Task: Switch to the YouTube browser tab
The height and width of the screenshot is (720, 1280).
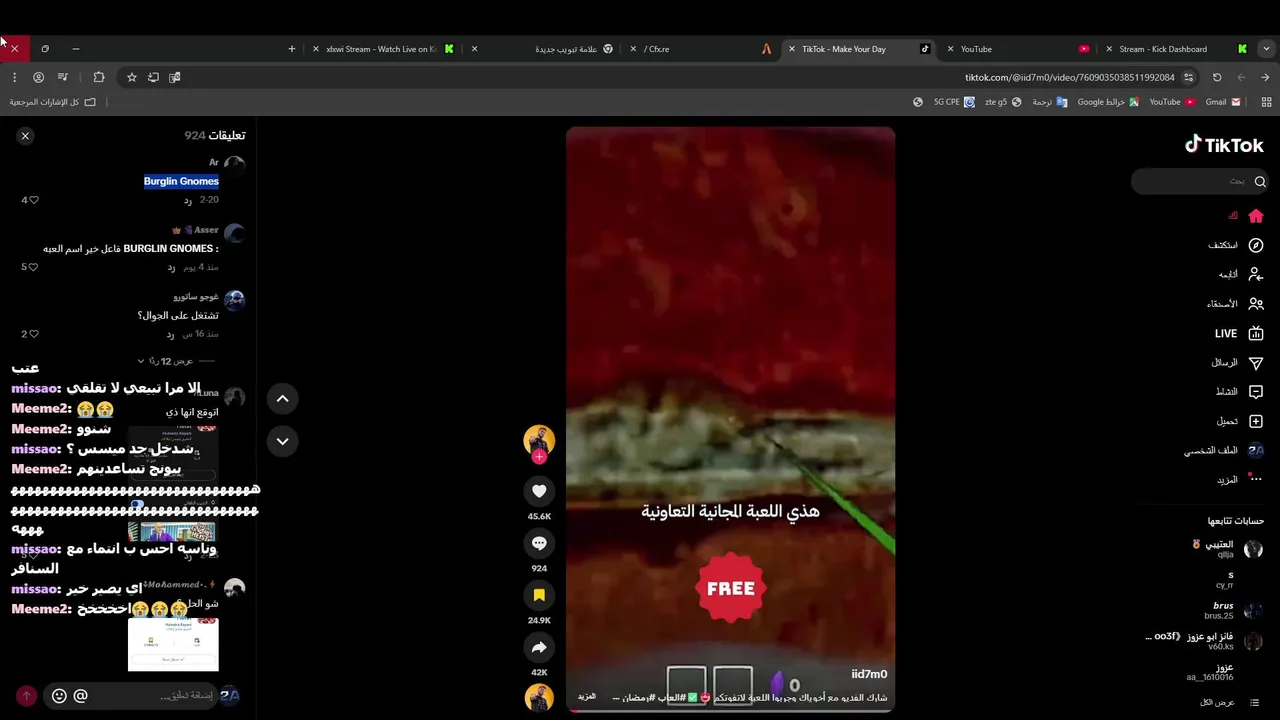Action: pos(1018,49)
